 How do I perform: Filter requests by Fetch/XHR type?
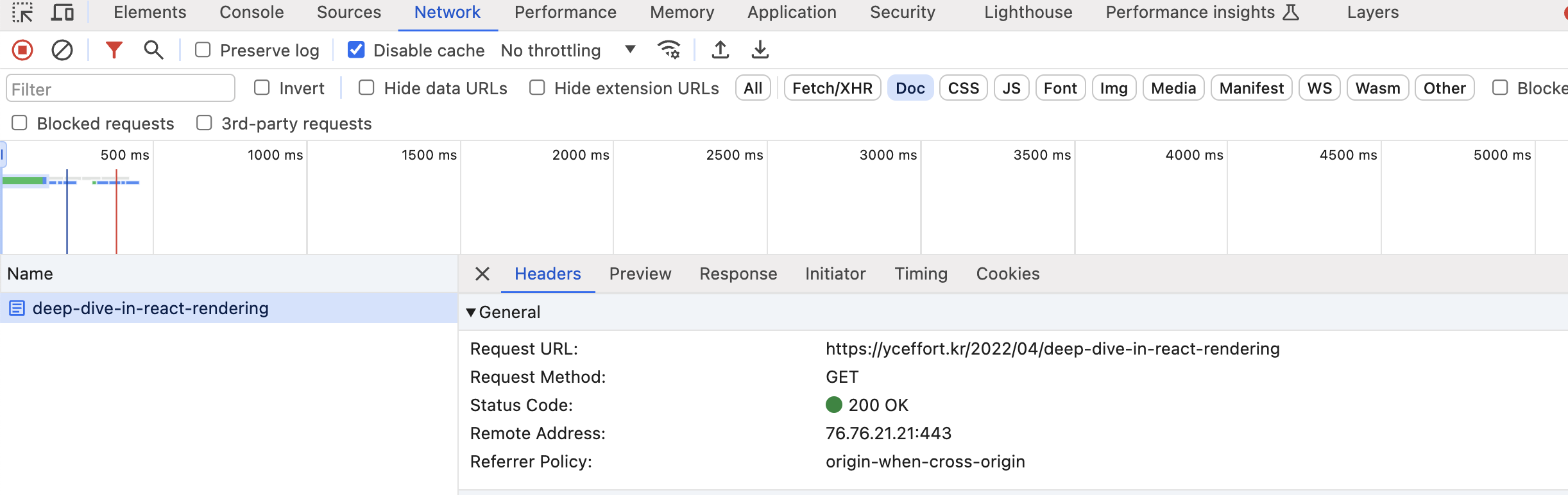coord(832,88)
